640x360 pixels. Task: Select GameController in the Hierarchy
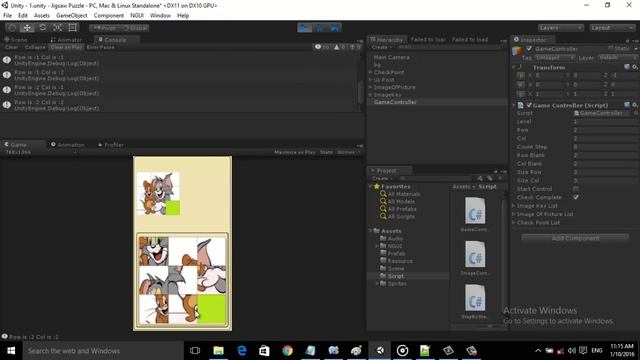[x=395, y=102]
